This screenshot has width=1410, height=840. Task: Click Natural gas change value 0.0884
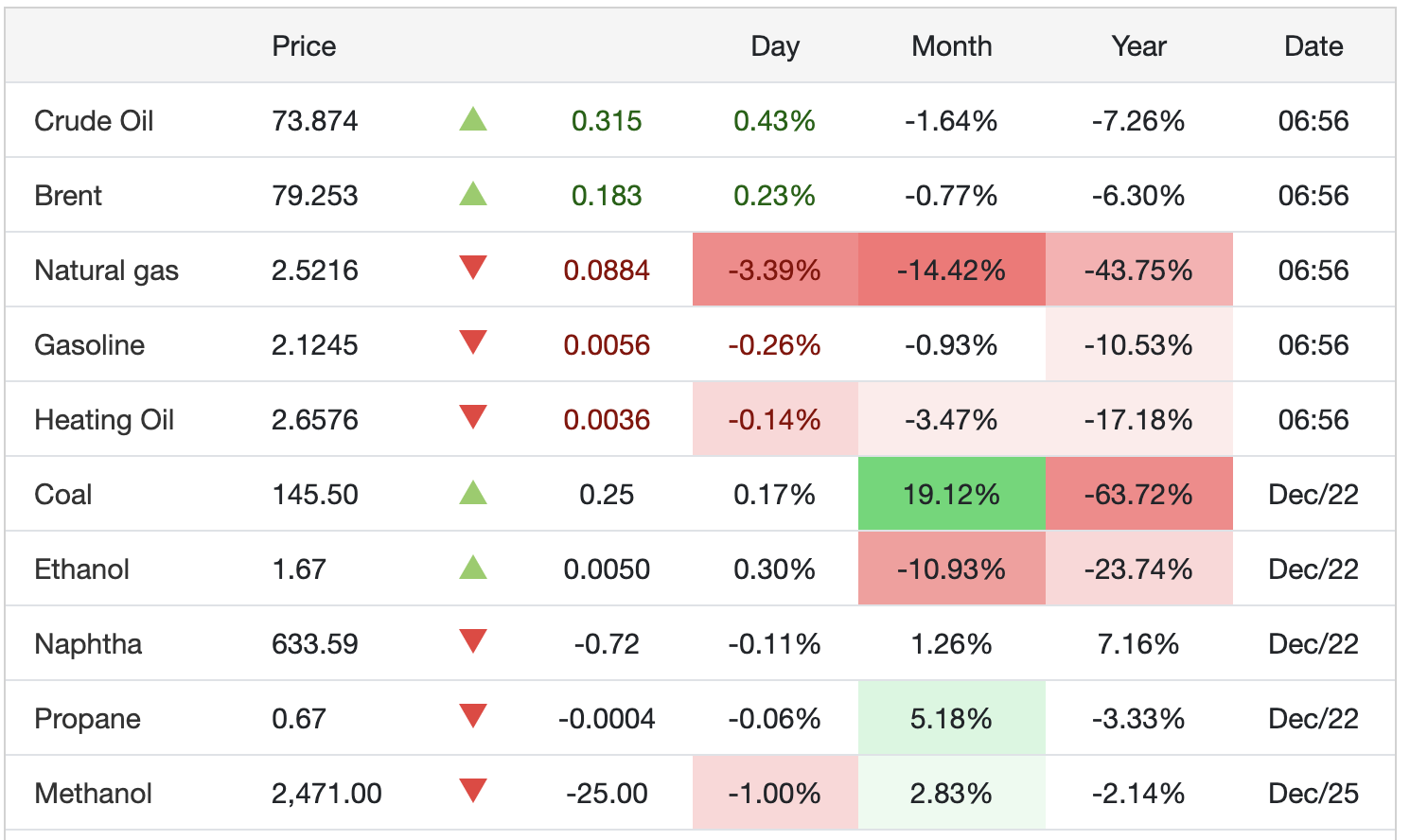(607, 271)
